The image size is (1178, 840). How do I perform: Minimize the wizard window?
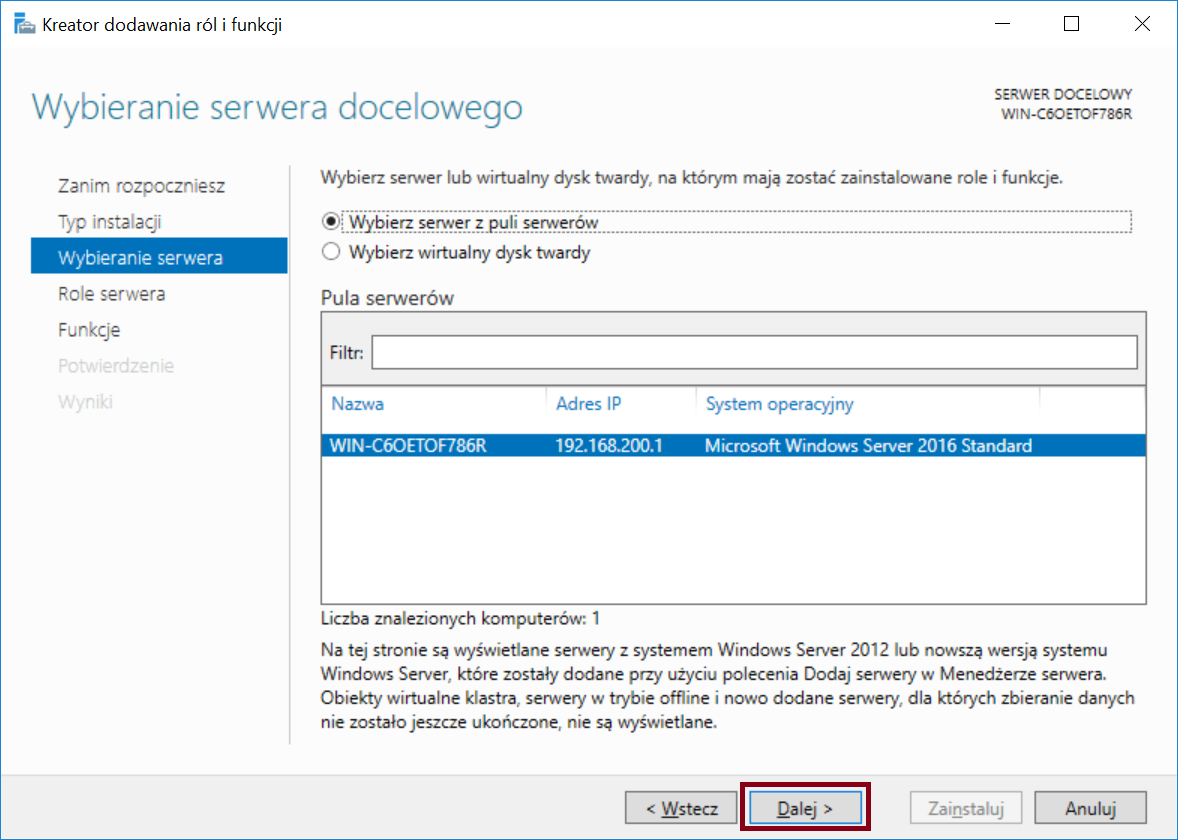pos(1002,24)
